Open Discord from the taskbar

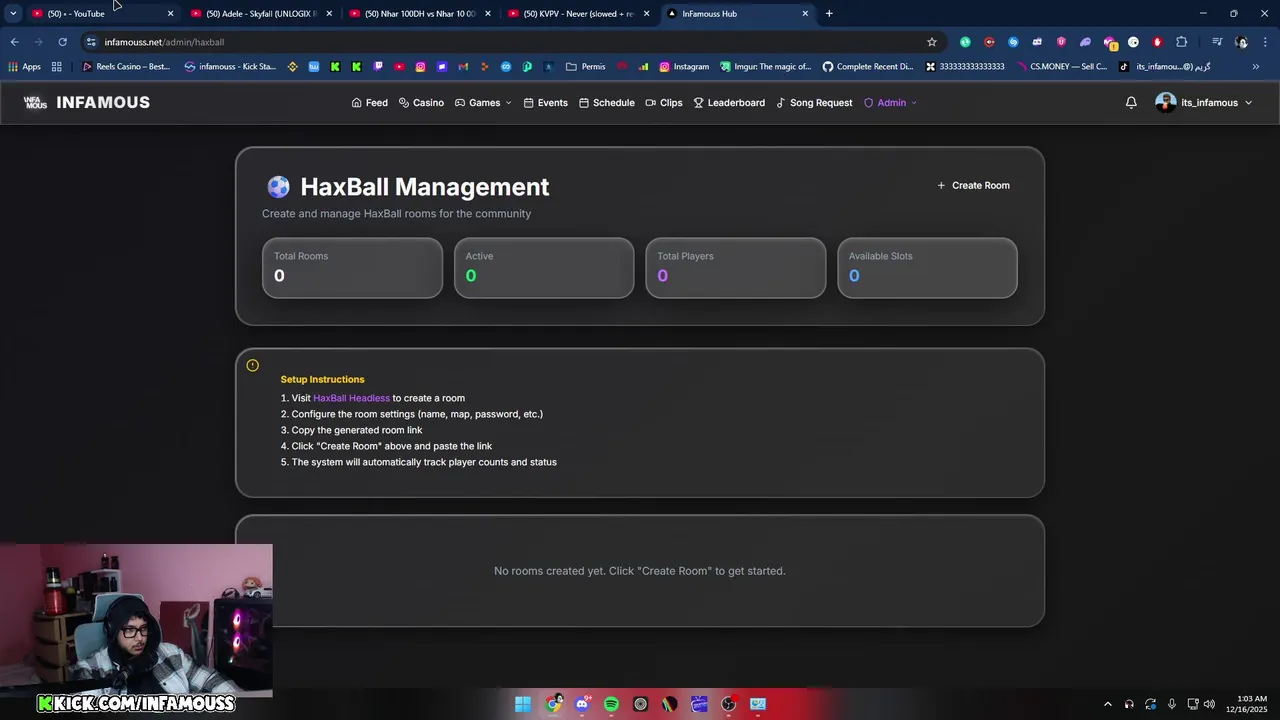pos(582,704)
